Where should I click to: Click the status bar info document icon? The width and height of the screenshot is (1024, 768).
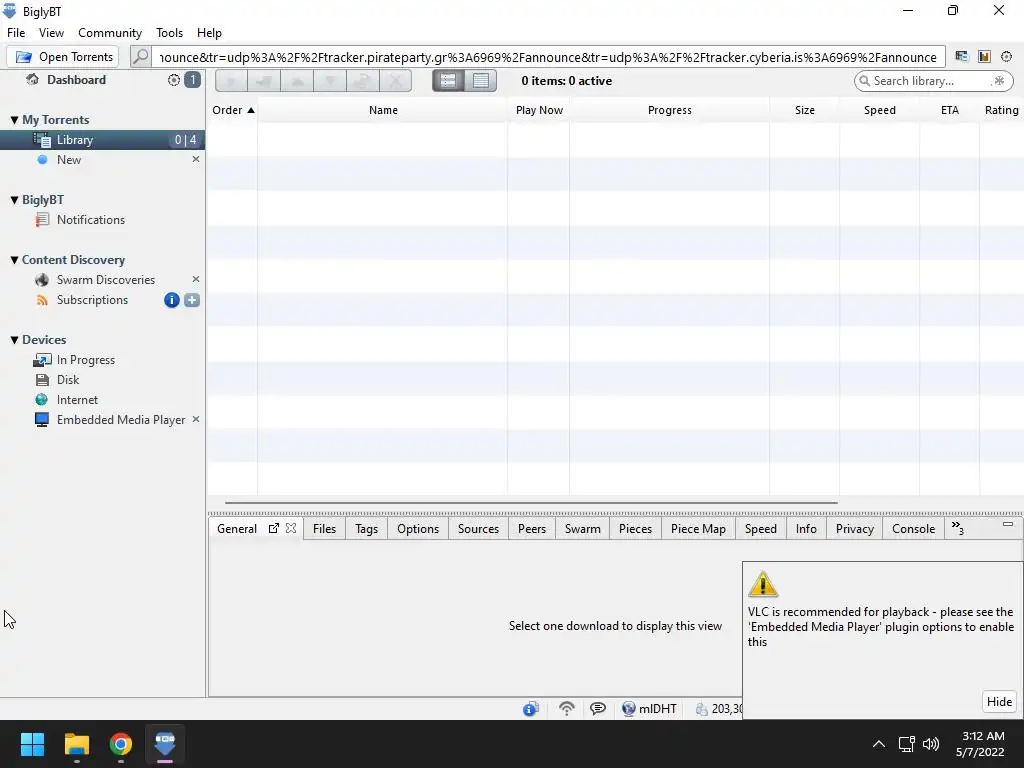(x=530, y=709)
